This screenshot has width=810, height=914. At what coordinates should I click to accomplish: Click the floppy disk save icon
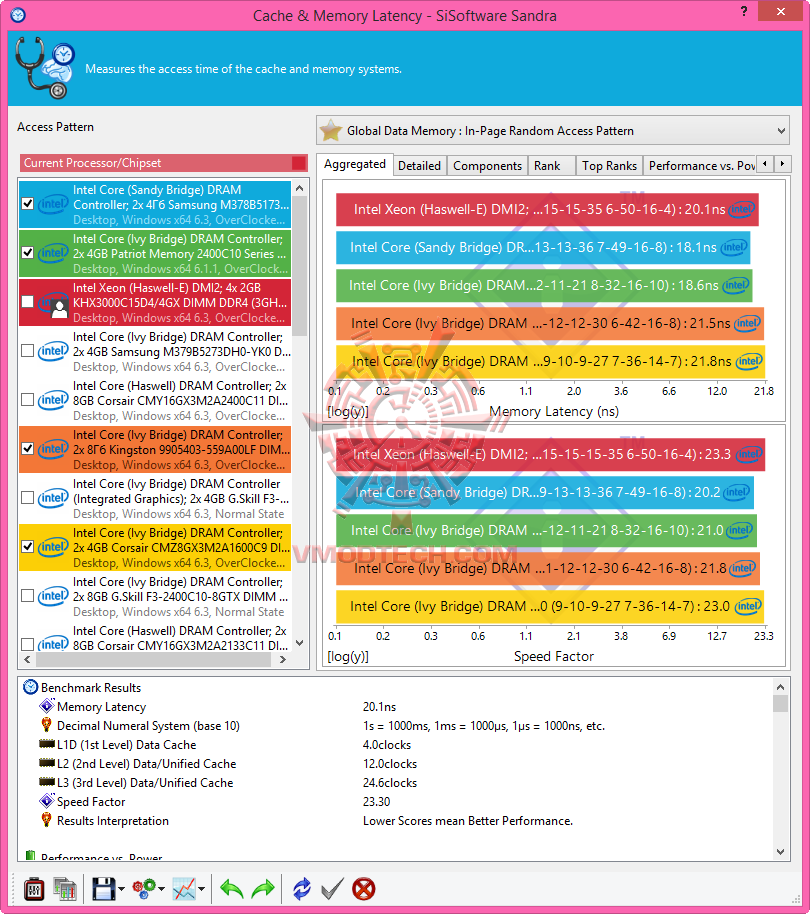coord(104,890)
